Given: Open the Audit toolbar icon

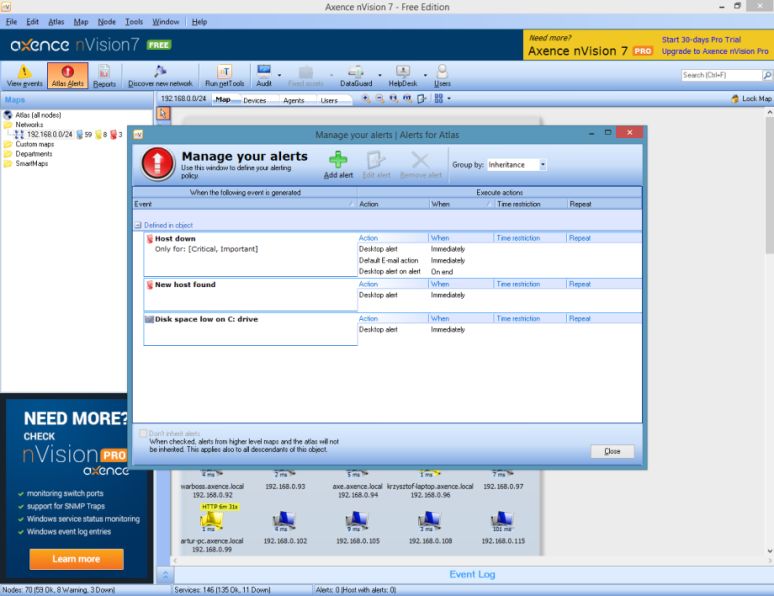Looking at the screenshot, I should point(264,76).
